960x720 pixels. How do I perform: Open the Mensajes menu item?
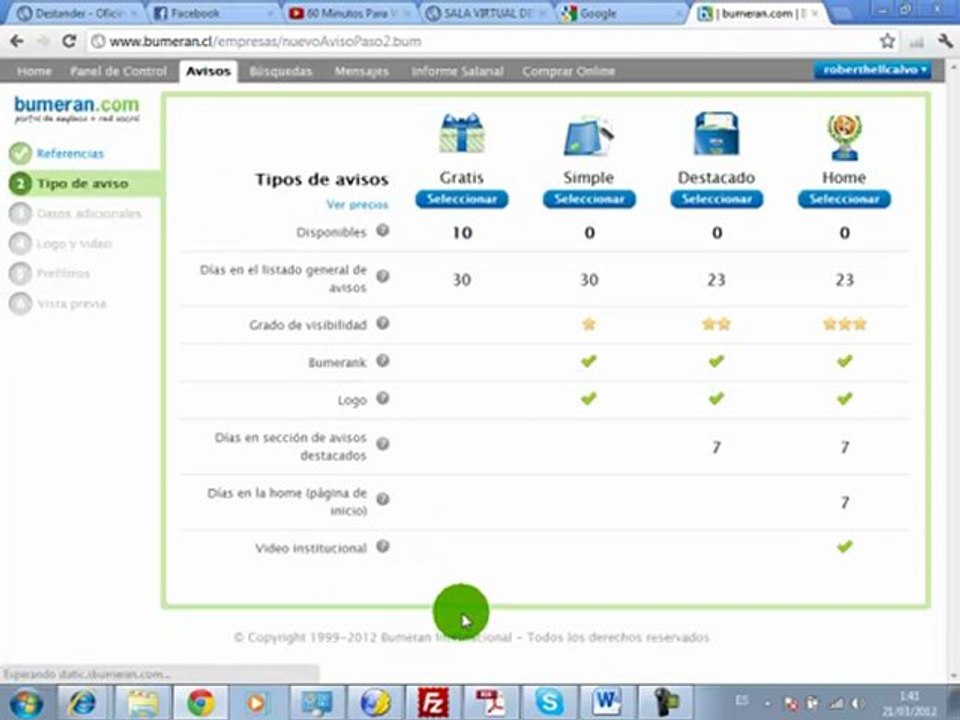pos(361,71)
